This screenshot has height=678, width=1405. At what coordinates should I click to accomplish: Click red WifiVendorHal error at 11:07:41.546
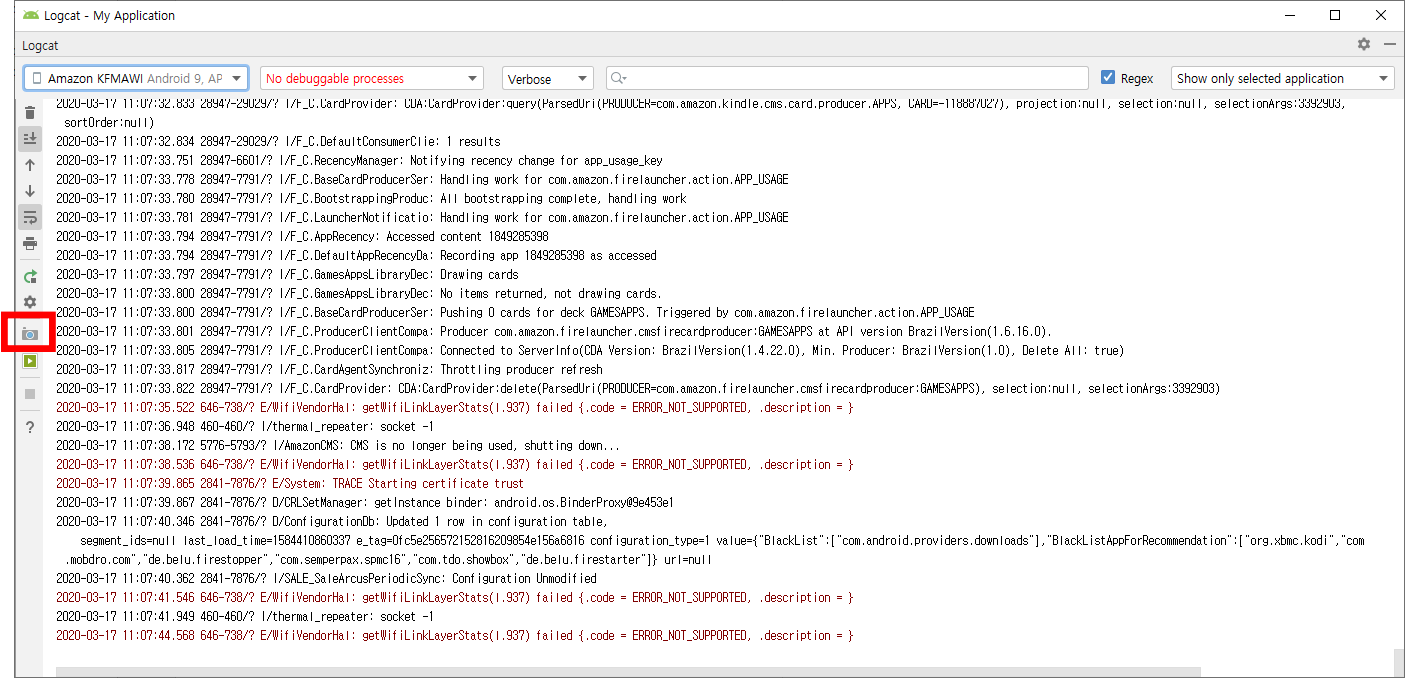[x=454, y=597]
